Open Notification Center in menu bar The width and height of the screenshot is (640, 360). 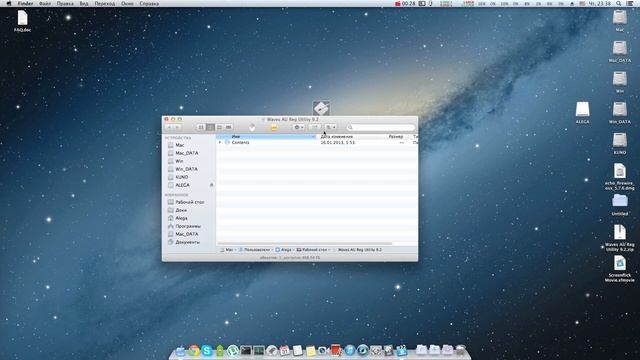pyautogui.click(x=630, y=3)
